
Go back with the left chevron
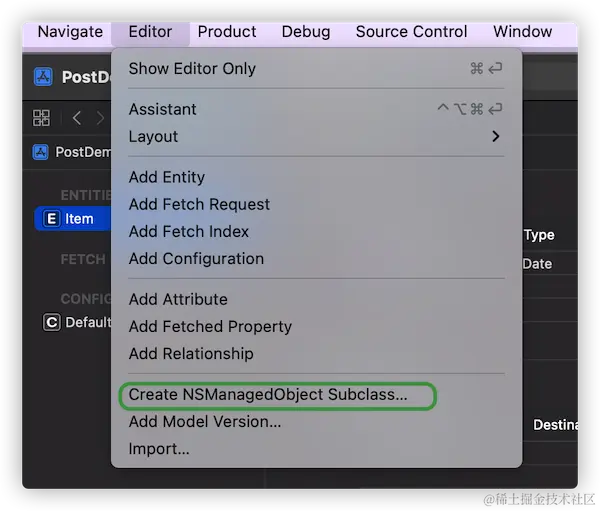click(77, 118)
